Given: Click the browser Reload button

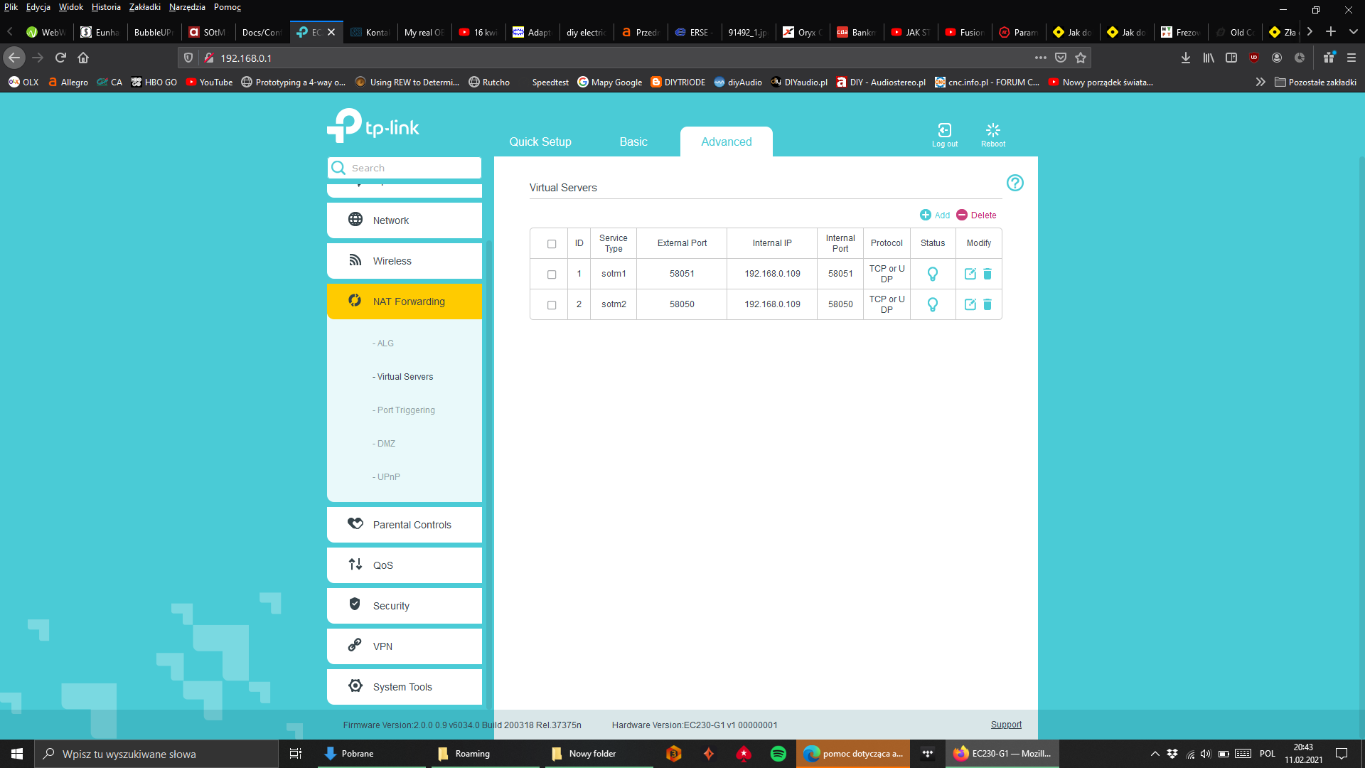Looking at the screenshot, I should [61, 58].
